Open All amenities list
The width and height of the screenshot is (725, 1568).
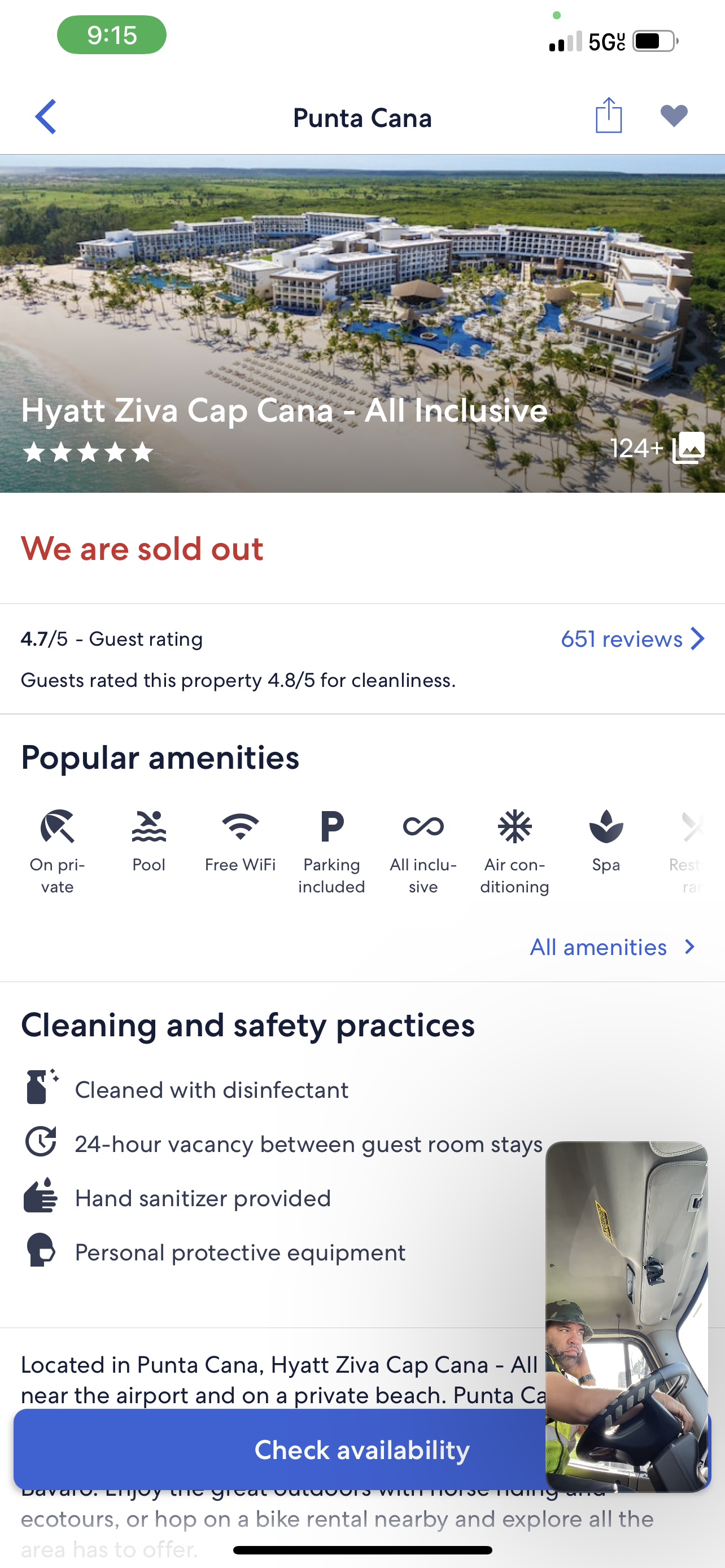pos(599,947)
